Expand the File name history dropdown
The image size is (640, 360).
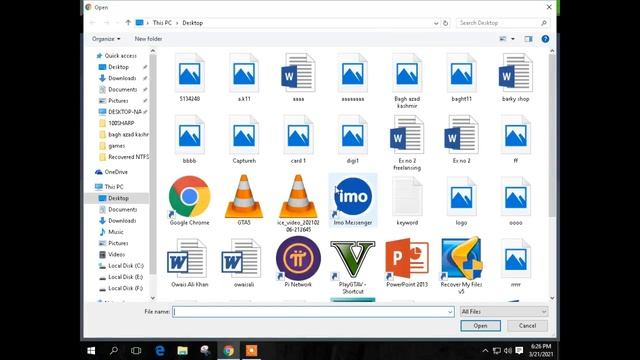click(450, 312)
